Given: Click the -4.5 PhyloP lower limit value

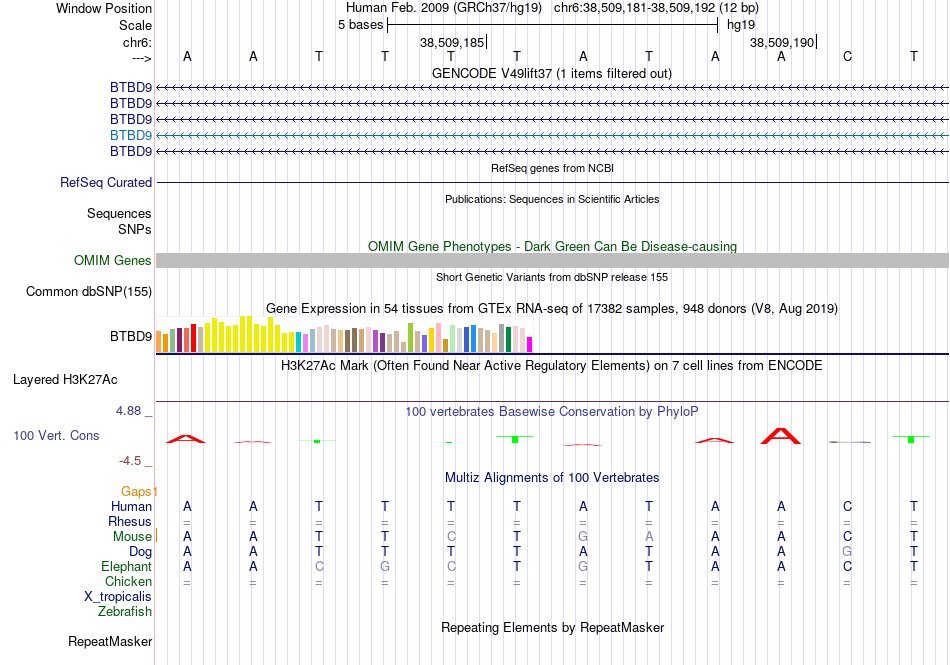Looking at the screenshot, I should coord(130,461).
